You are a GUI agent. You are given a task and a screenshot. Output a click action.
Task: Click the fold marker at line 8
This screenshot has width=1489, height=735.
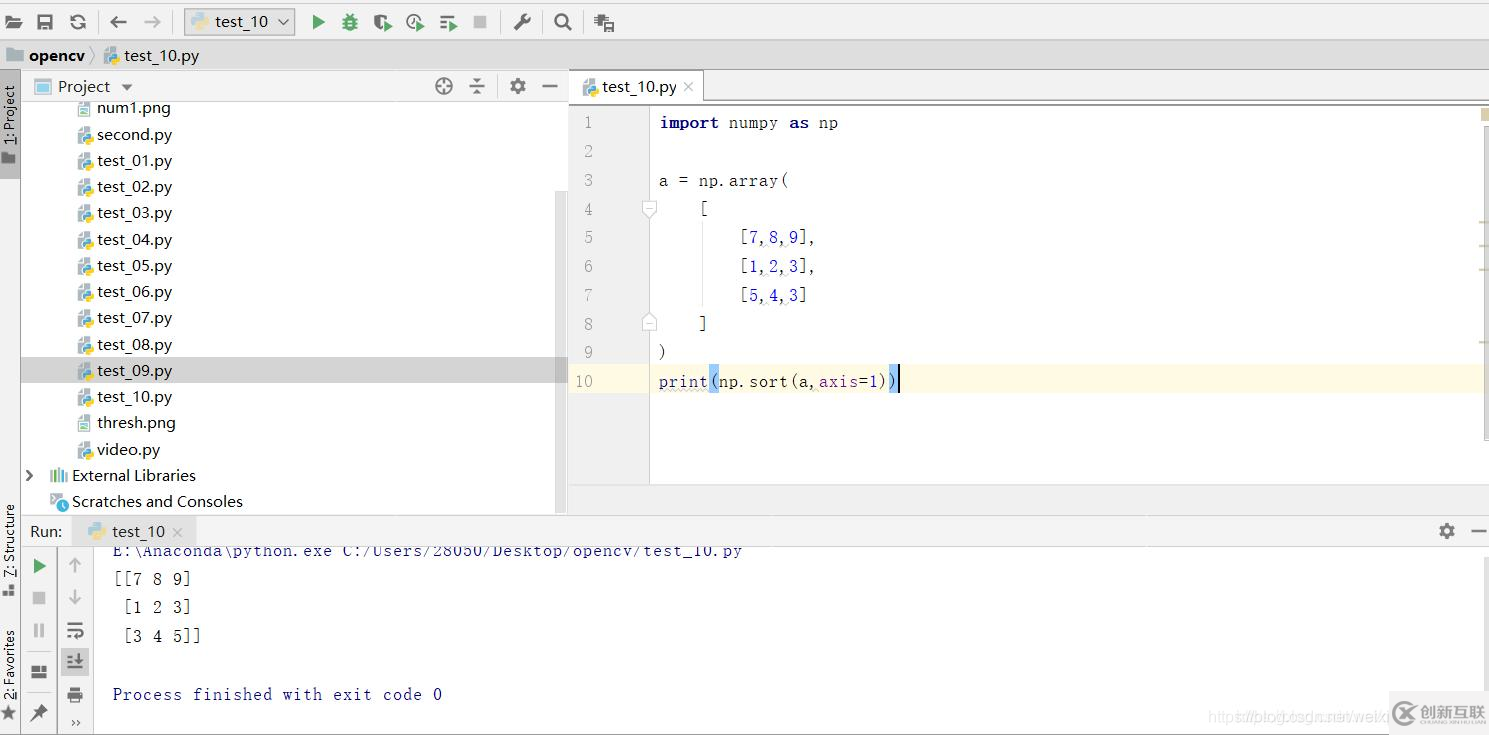click(x=649, y=322)
